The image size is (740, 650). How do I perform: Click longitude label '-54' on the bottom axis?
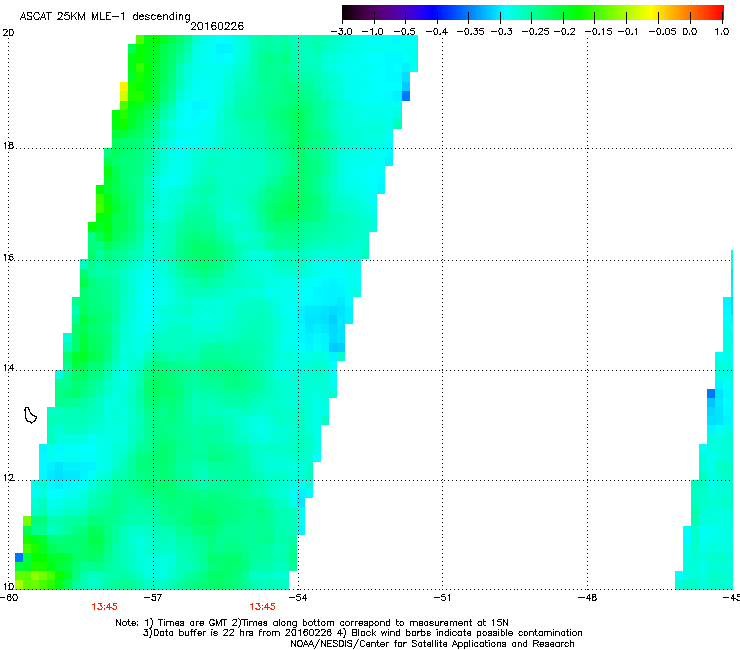[x=297, y=598]
